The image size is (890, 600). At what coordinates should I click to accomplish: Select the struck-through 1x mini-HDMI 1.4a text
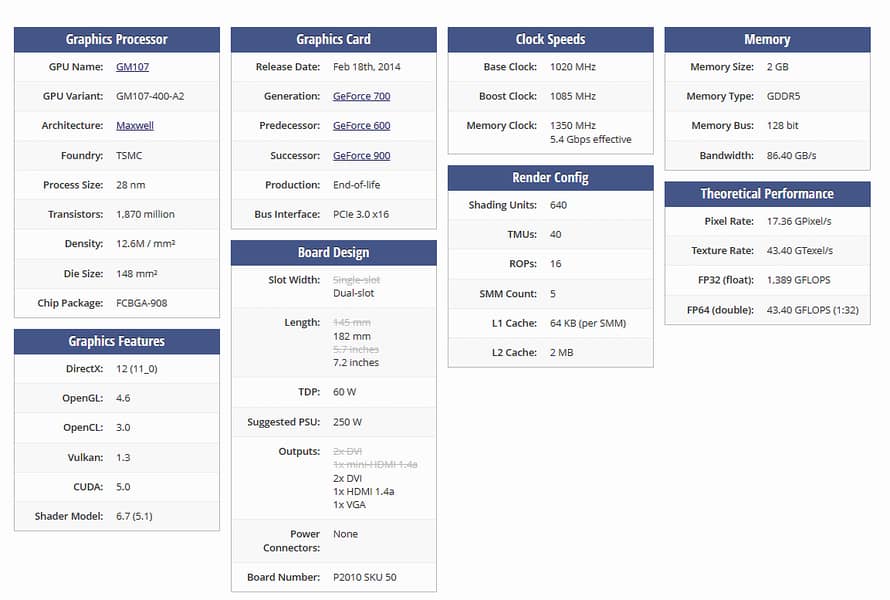coord(375,464)
